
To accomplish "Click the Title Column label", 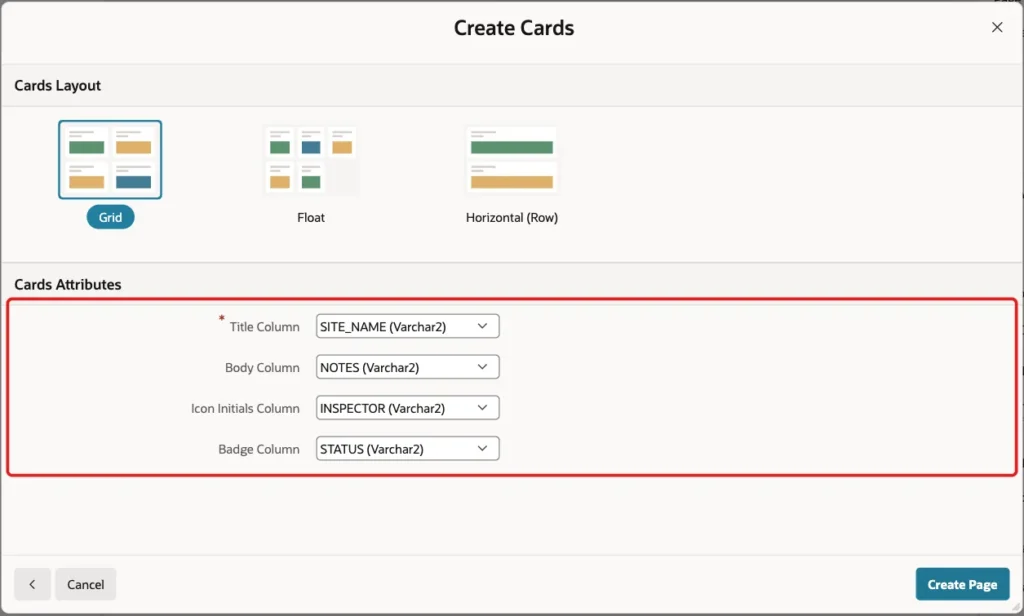I will (x=264, y=327).
